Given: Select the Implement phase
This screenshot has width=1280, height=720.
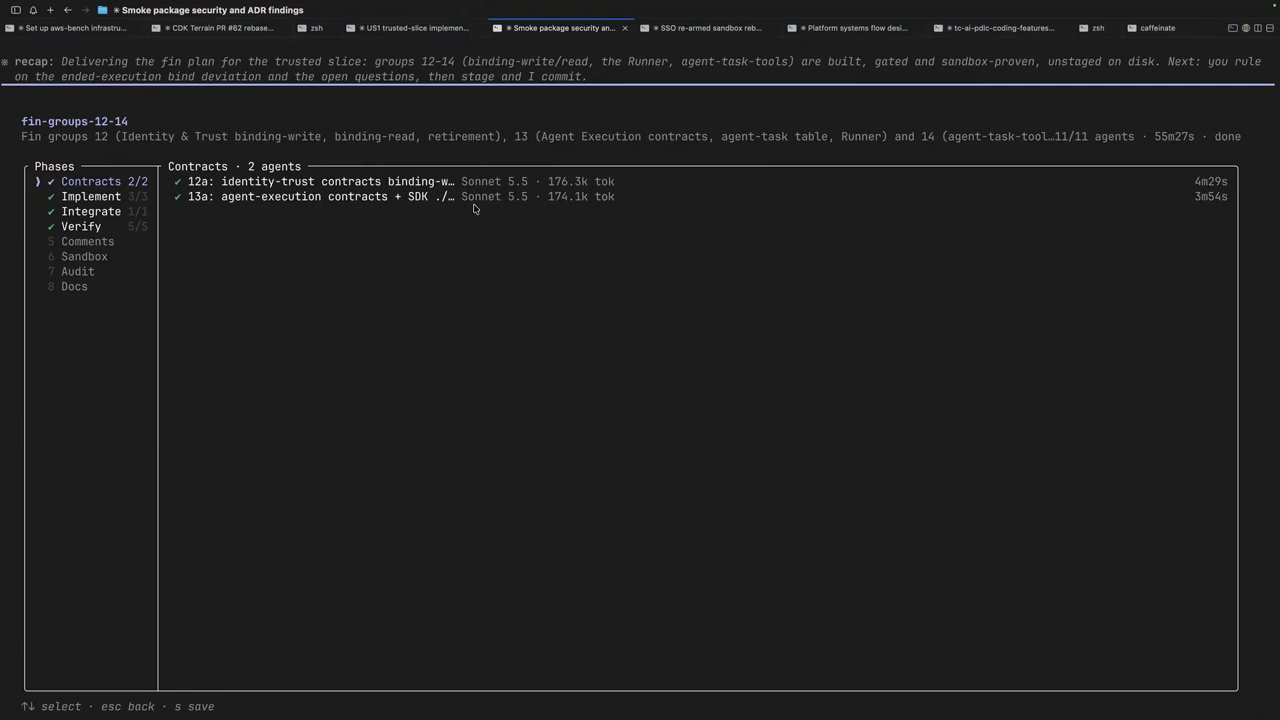Looking at the screenshot, I should 97,197.
